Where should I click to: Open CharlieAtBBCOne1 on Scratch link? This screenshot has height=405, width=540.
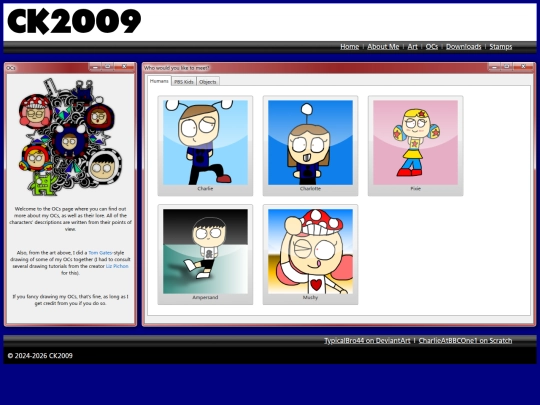tap(465, 341)
